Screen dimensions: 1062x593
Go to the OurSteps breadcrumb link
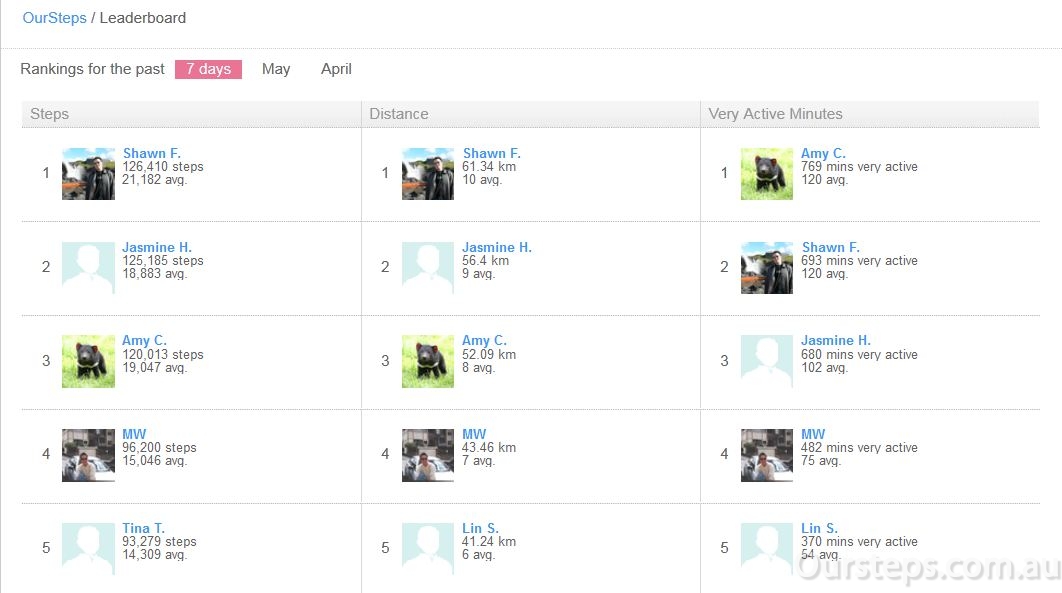click(x=54, y=18)
